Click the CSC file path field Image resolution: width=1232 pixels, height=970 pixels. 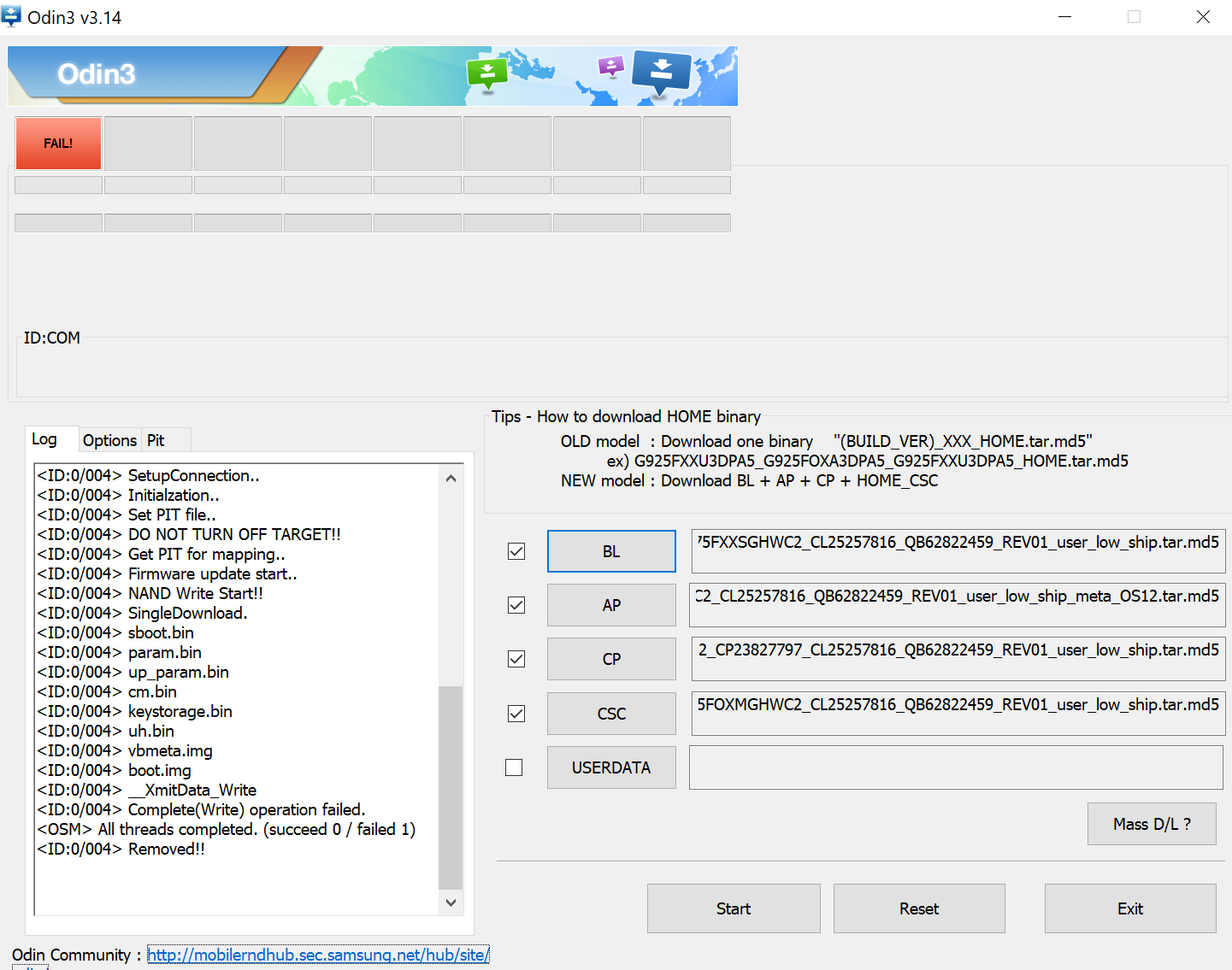pyautogui.click(x=958, y=714)
